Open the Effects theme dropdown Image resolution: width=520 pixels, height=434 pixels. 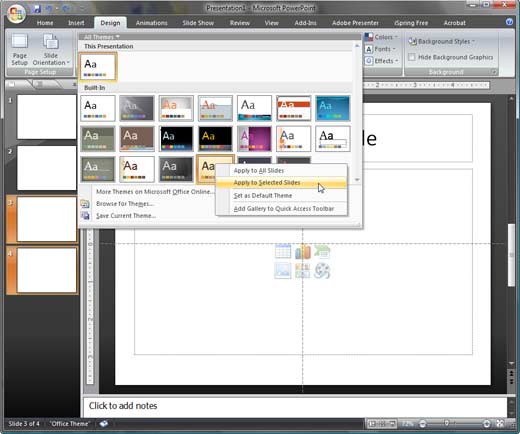tap(382, 61)
